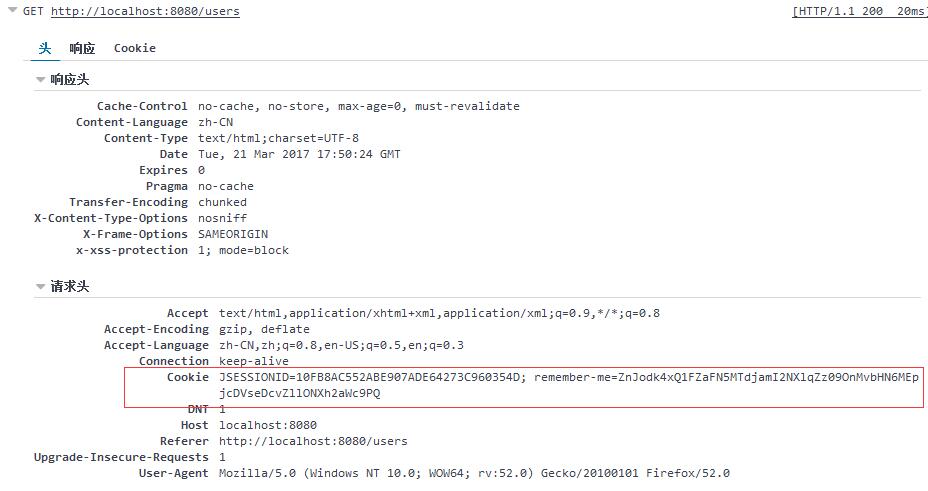Collapse the GET request row twisty
Image resolution: width=928 pixels, height=491 pixels.
(x=11, y=11)
